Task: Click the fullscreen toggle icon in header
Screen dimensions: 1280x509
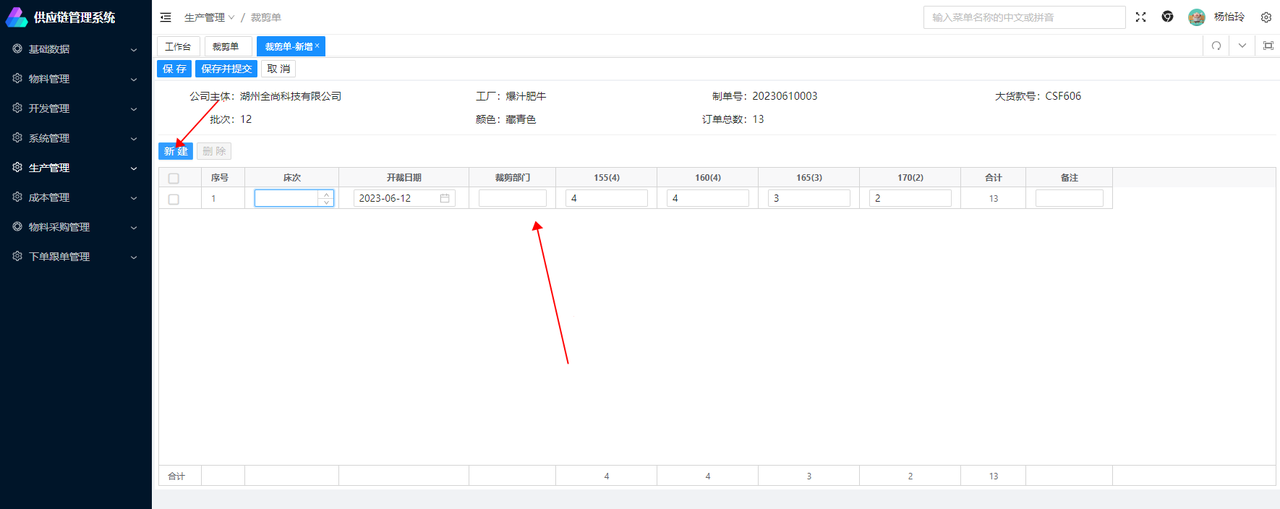Action: click(1141, 17)
